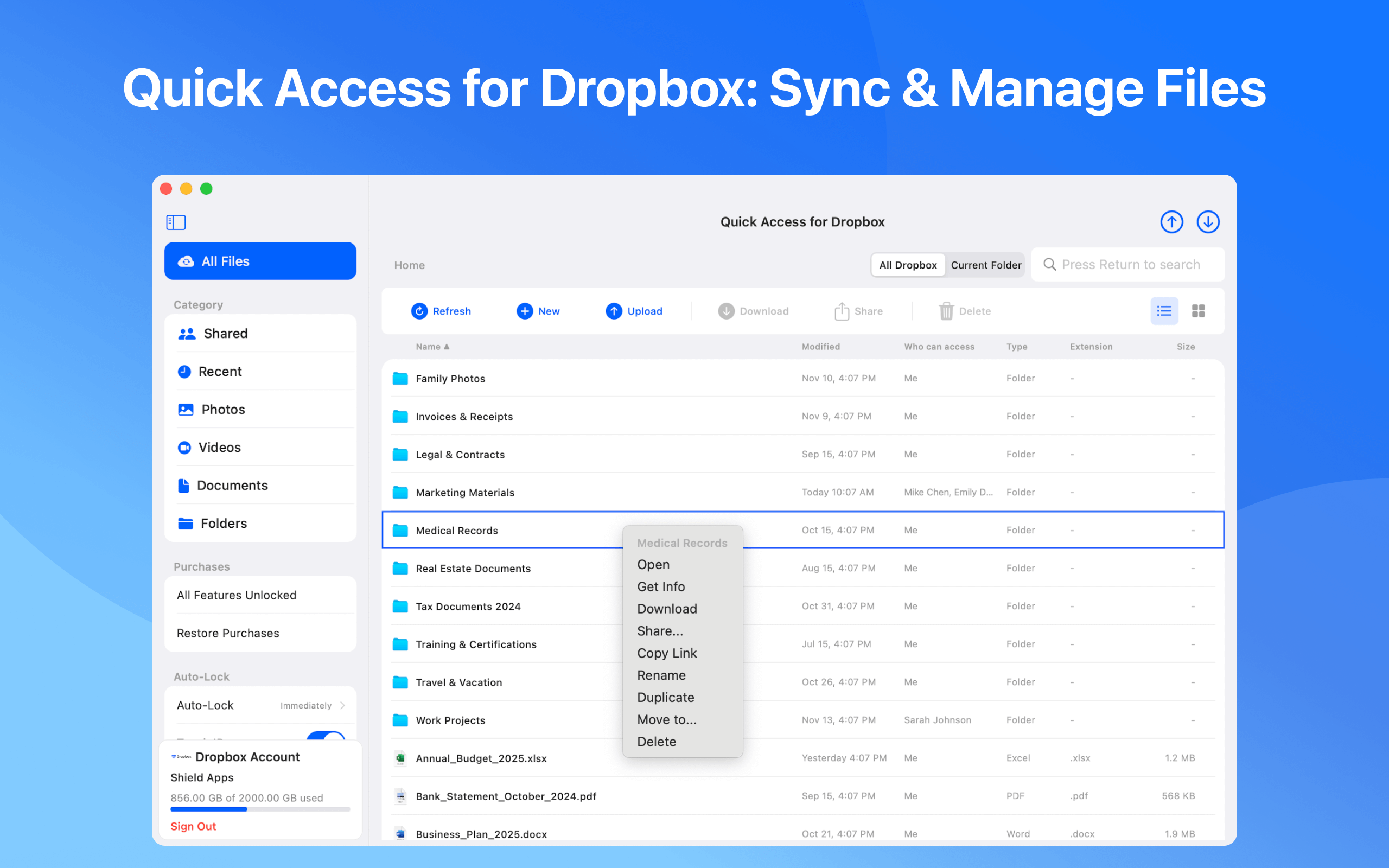Click the Sign Out link
The height and width of the screenshot is (868, 1389).
(193, 826)
